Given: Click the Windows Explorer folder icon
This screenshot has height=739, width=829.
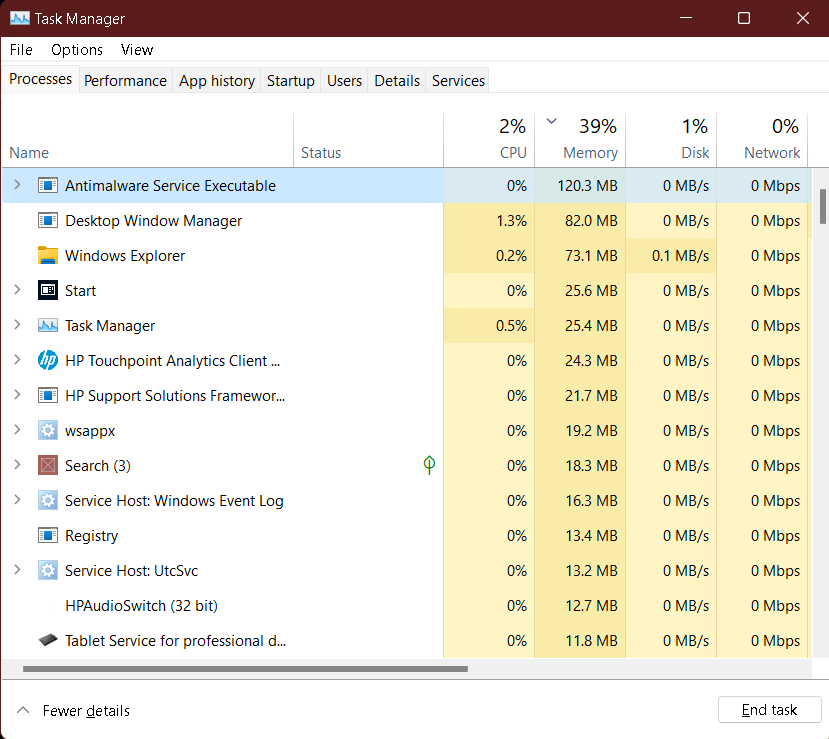Looking at the screenshot, I should pyautogui.click(x=48, y=255).
